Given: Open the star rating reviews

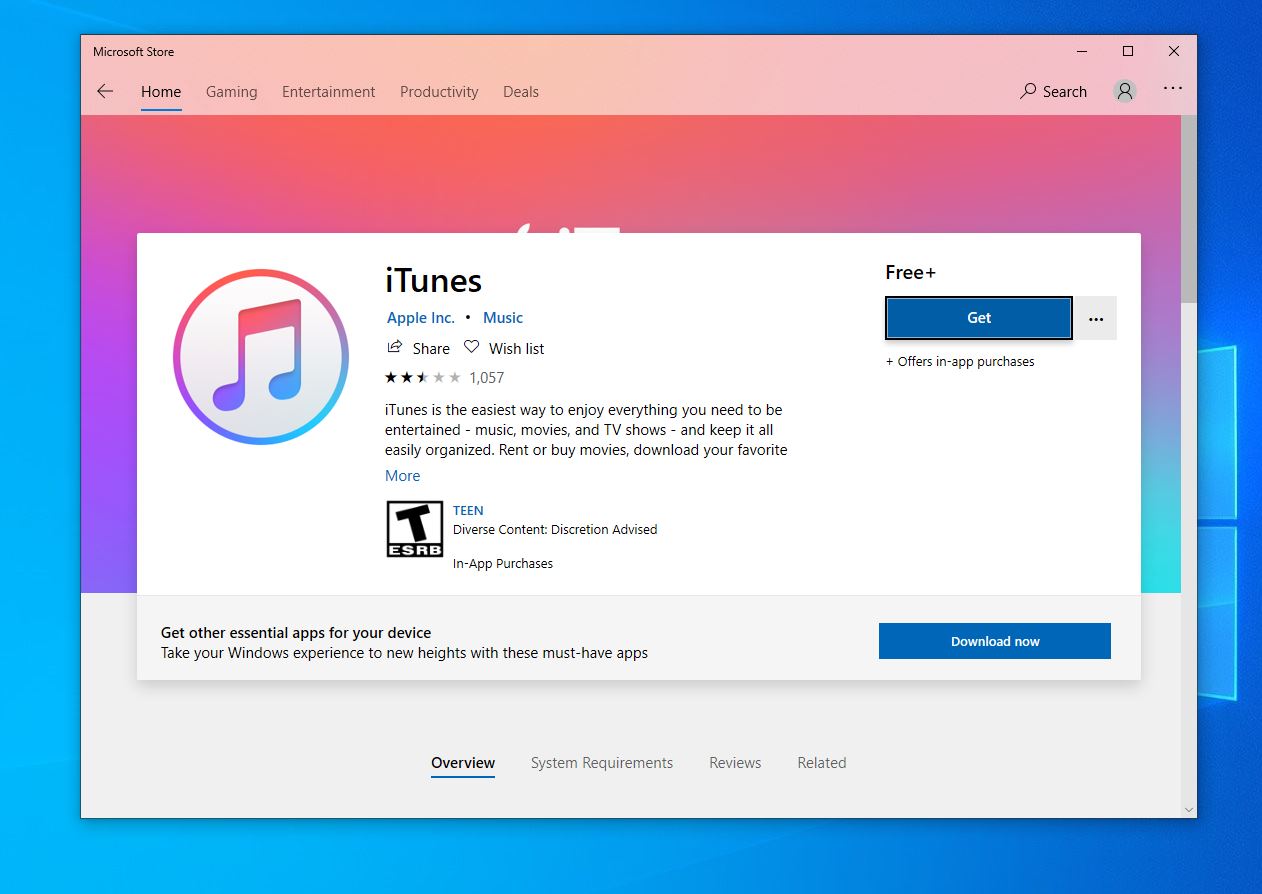Looking at the screenshot, I should tap(422, 377).
